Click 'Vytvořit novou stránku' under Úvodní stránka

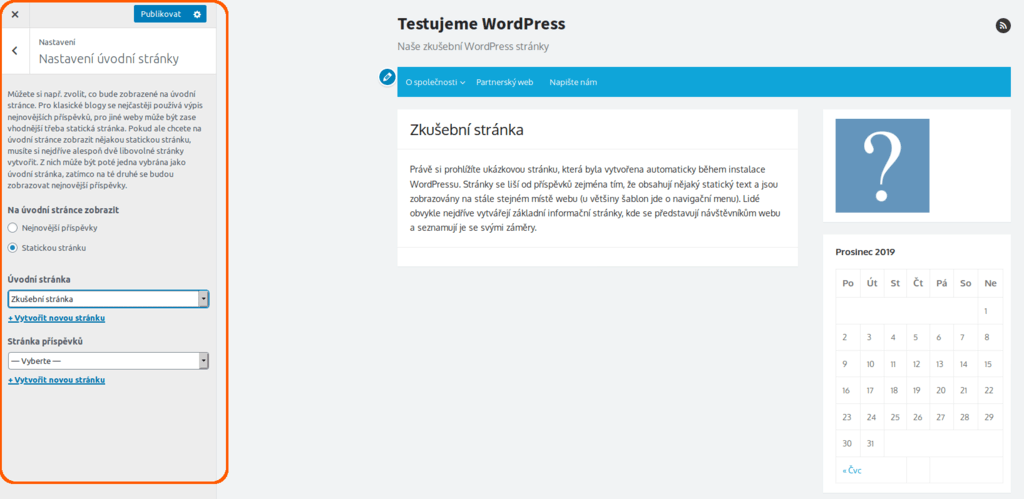pos(56,318)
